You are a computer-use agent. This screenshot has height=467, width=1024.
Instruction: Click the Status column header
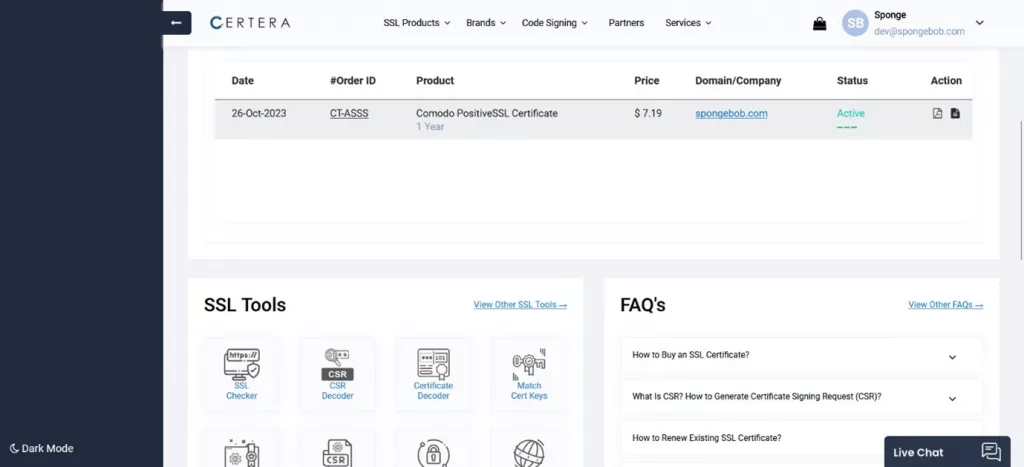click(x=852, y=81)
